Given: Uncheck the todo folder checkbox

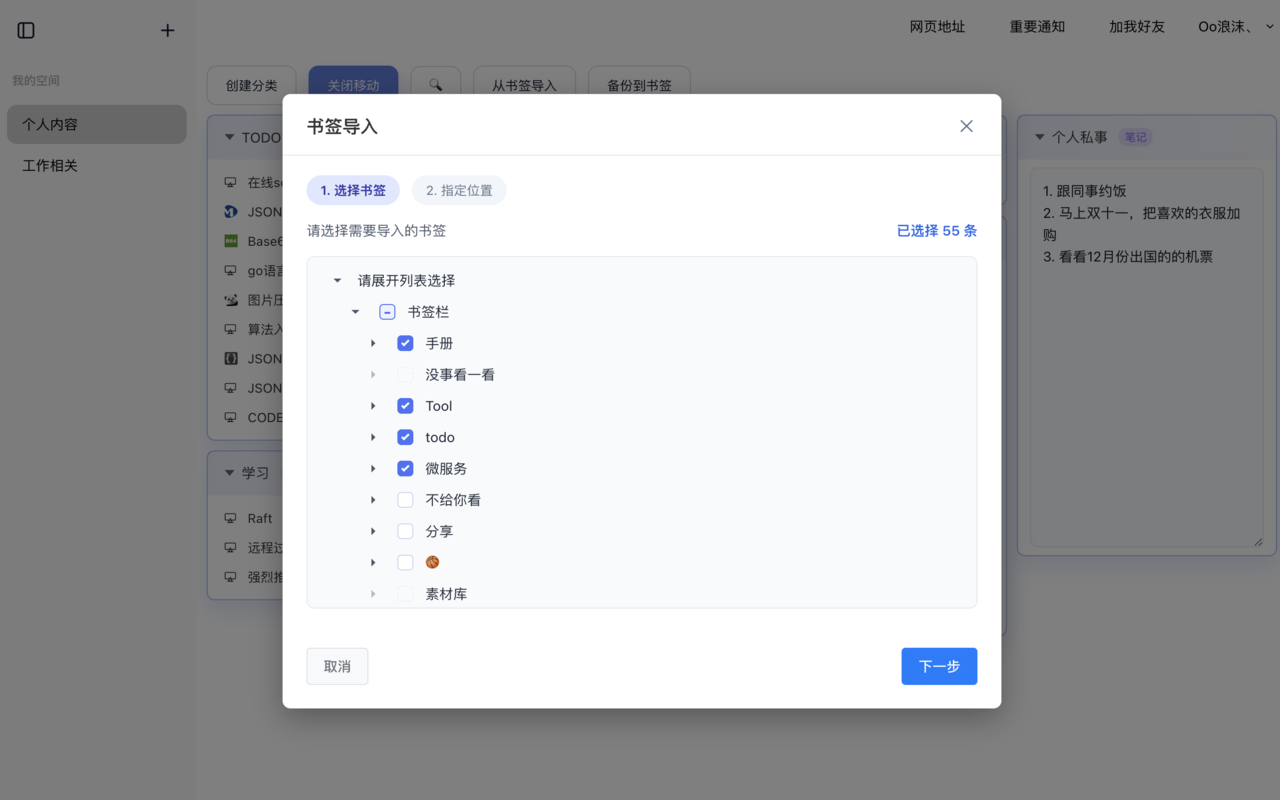Looking at the screenshot, I should [x=405, y=437].
